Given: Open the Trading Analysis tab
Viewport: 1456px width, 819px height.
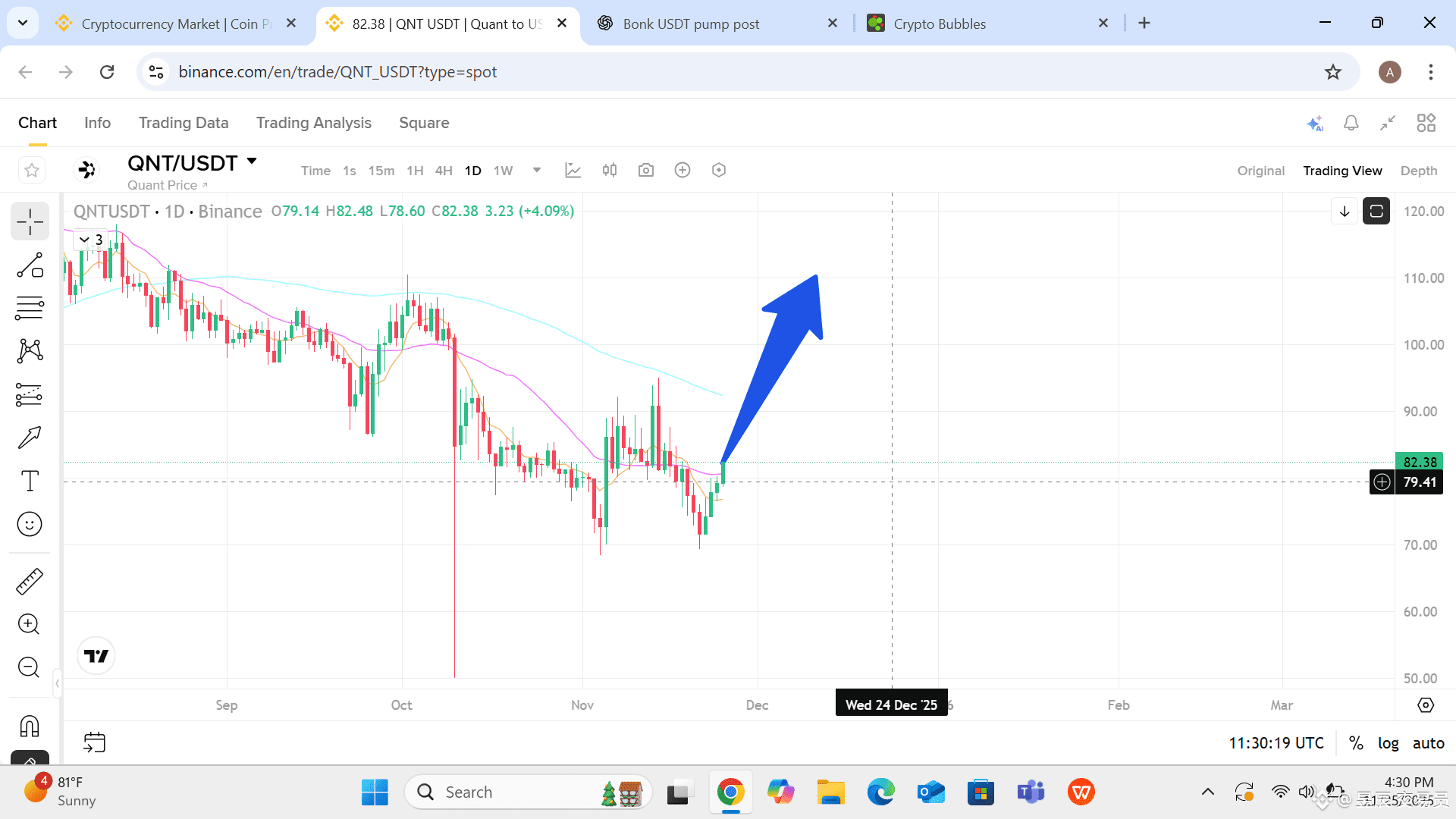Looking at the screenshot, I should [x=314, y=123].
